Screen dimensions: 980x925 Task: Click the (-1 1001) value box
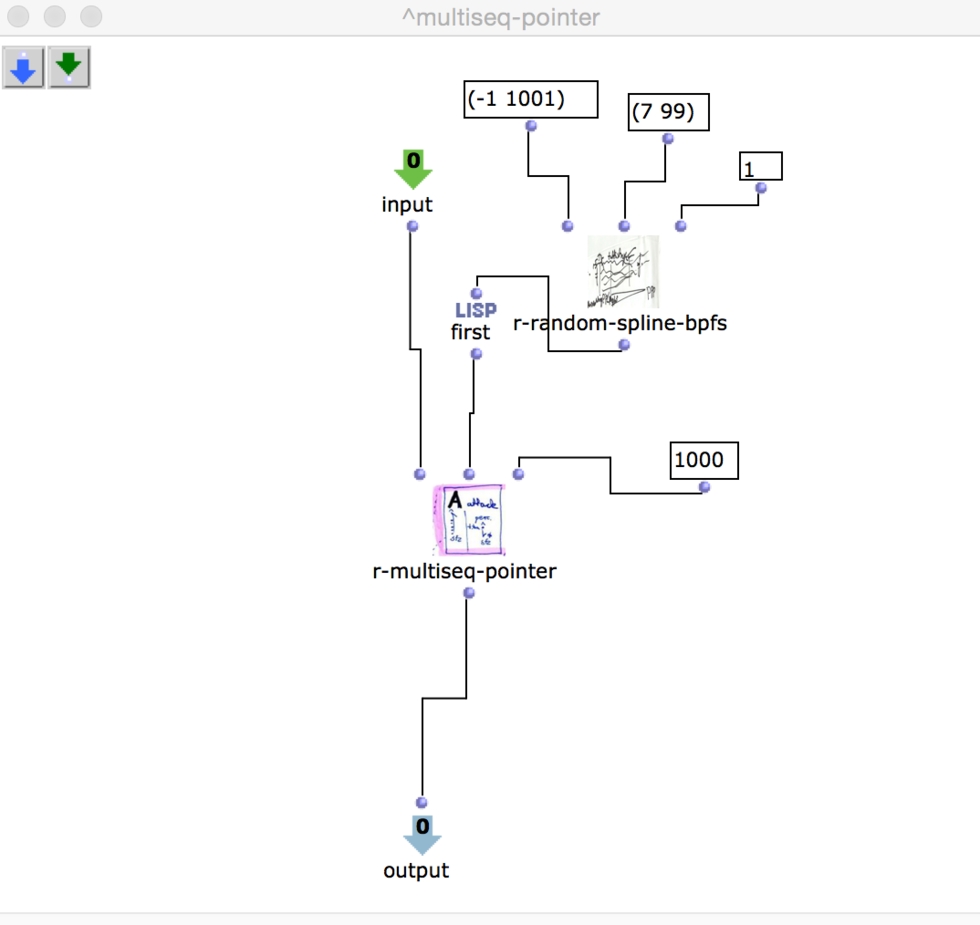point(530,99)
